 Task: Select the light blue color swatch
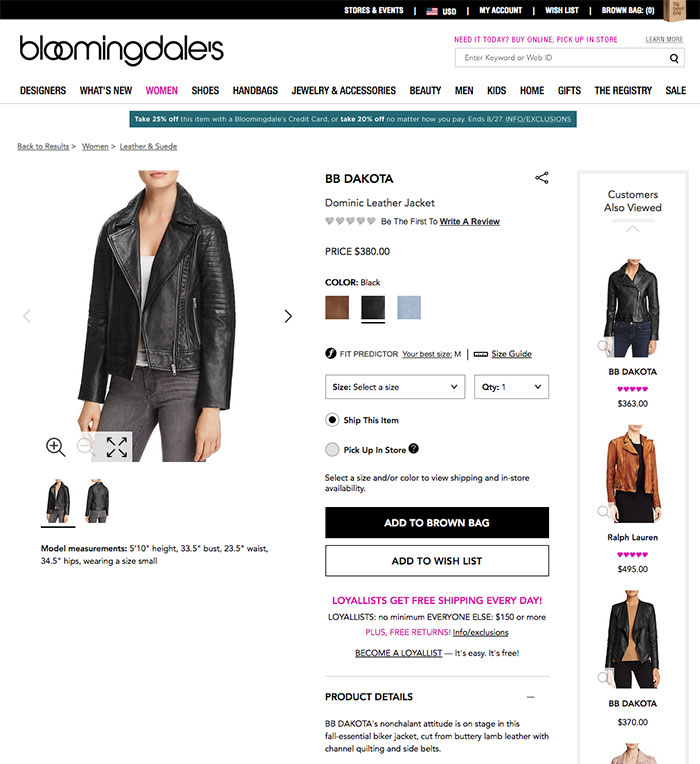(x=409, y=307)
